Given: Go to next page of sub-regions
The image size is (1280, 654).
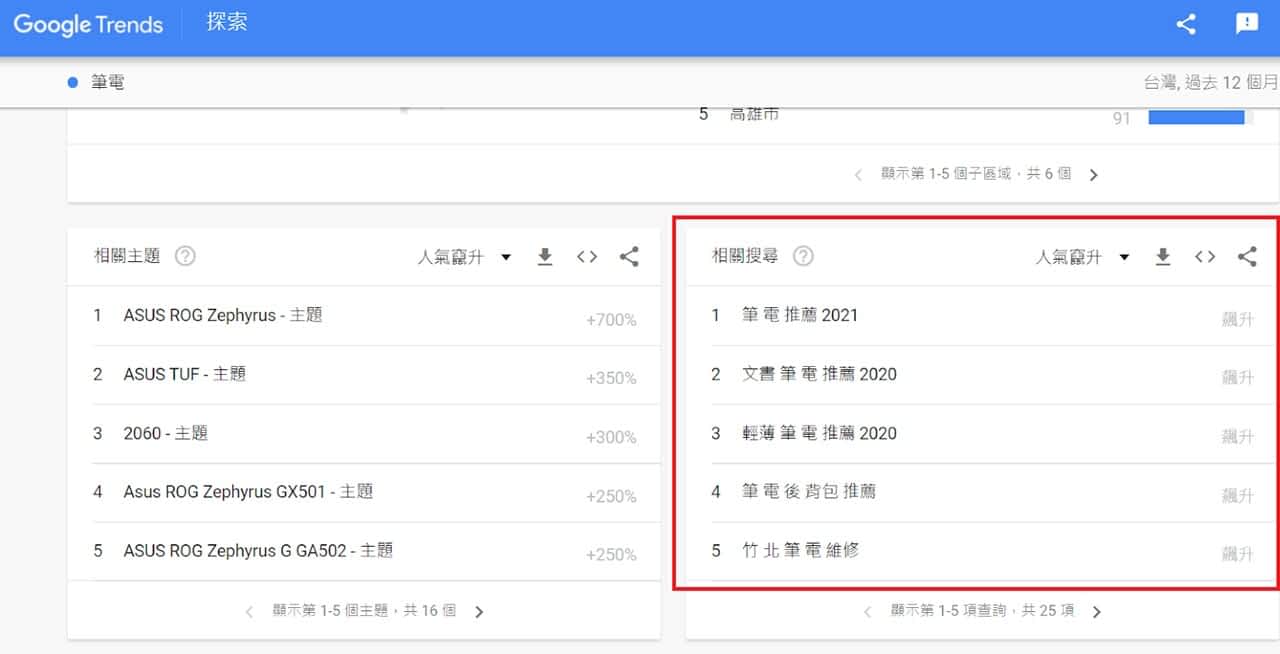Looking at the screenshot, I should pos(1093,175).
